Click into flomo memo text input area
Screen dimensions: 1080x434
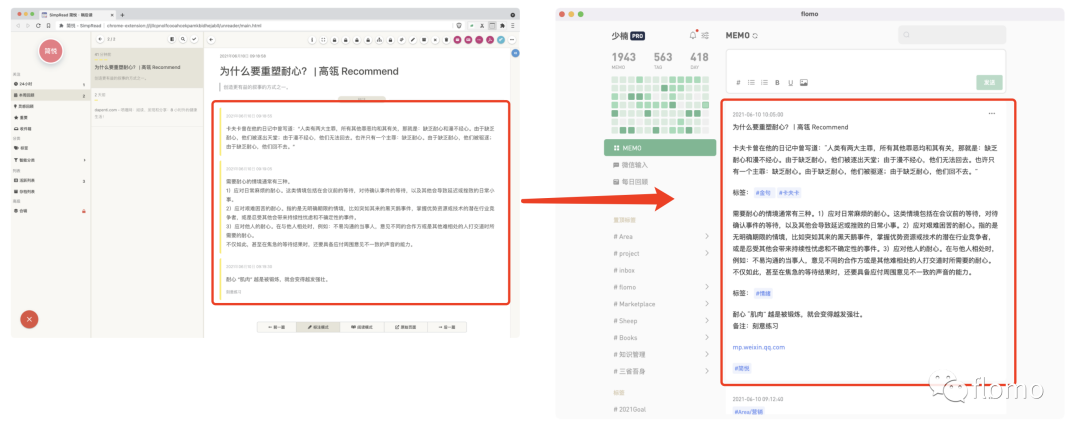pyautogui.click(x=866, y=62)
